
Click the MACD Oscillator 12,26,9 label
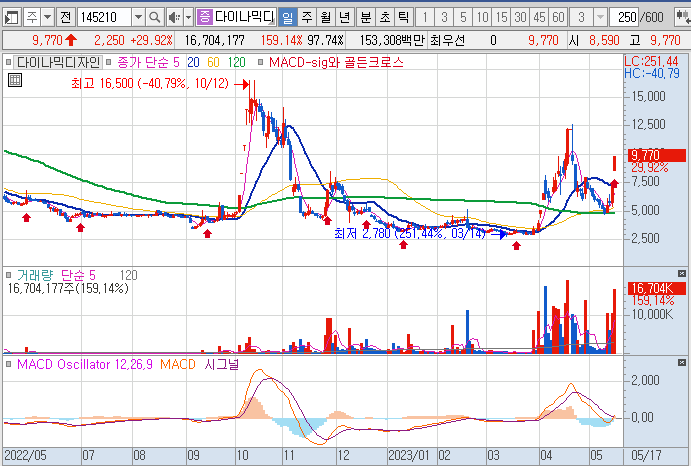[x=85, y=365]
